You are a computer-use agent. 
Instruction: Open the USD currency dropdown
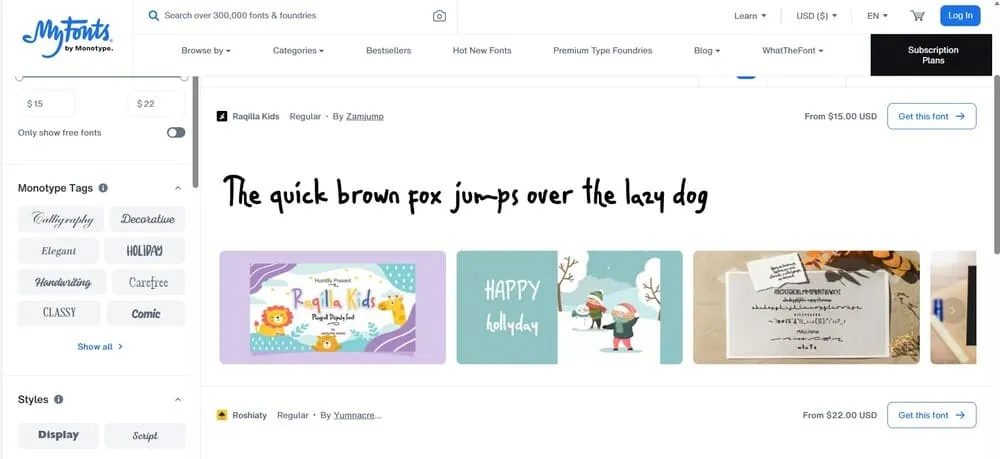(x=816, y=16)
